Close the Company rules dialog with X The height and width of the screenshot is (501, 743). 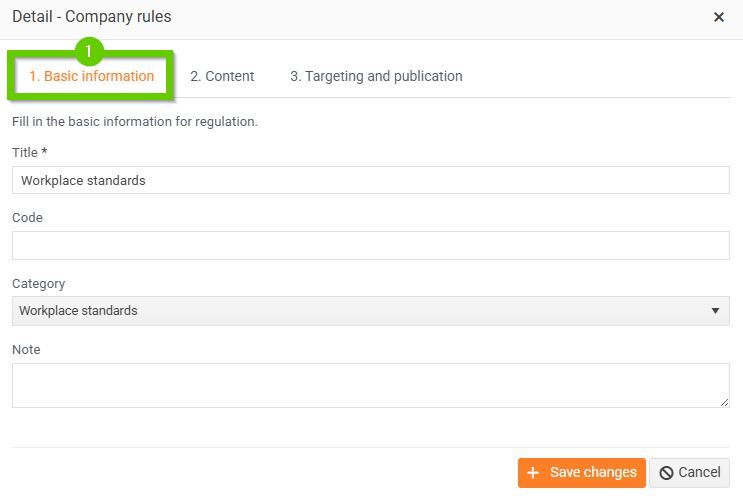(x=718, y=17)
